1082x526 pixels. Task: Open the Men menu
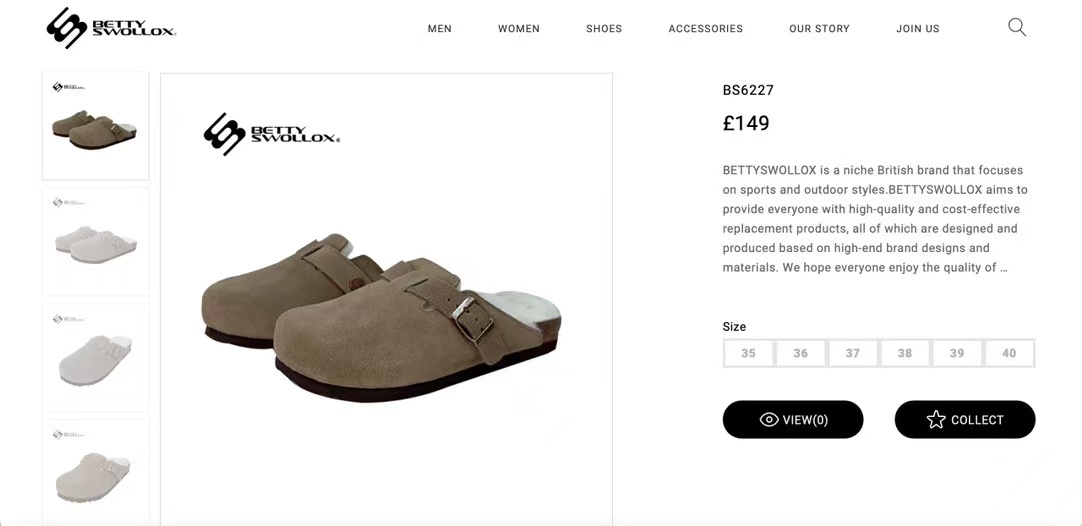tap(440, 29)
